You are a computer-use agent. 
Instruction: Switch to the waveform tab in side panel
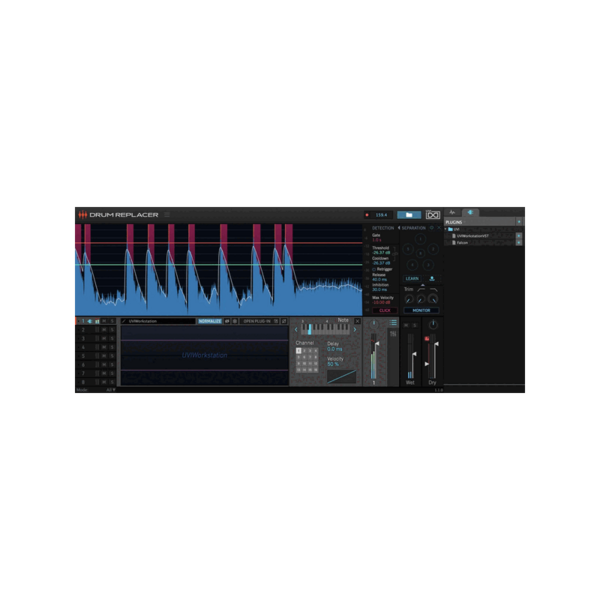(452, 212)
